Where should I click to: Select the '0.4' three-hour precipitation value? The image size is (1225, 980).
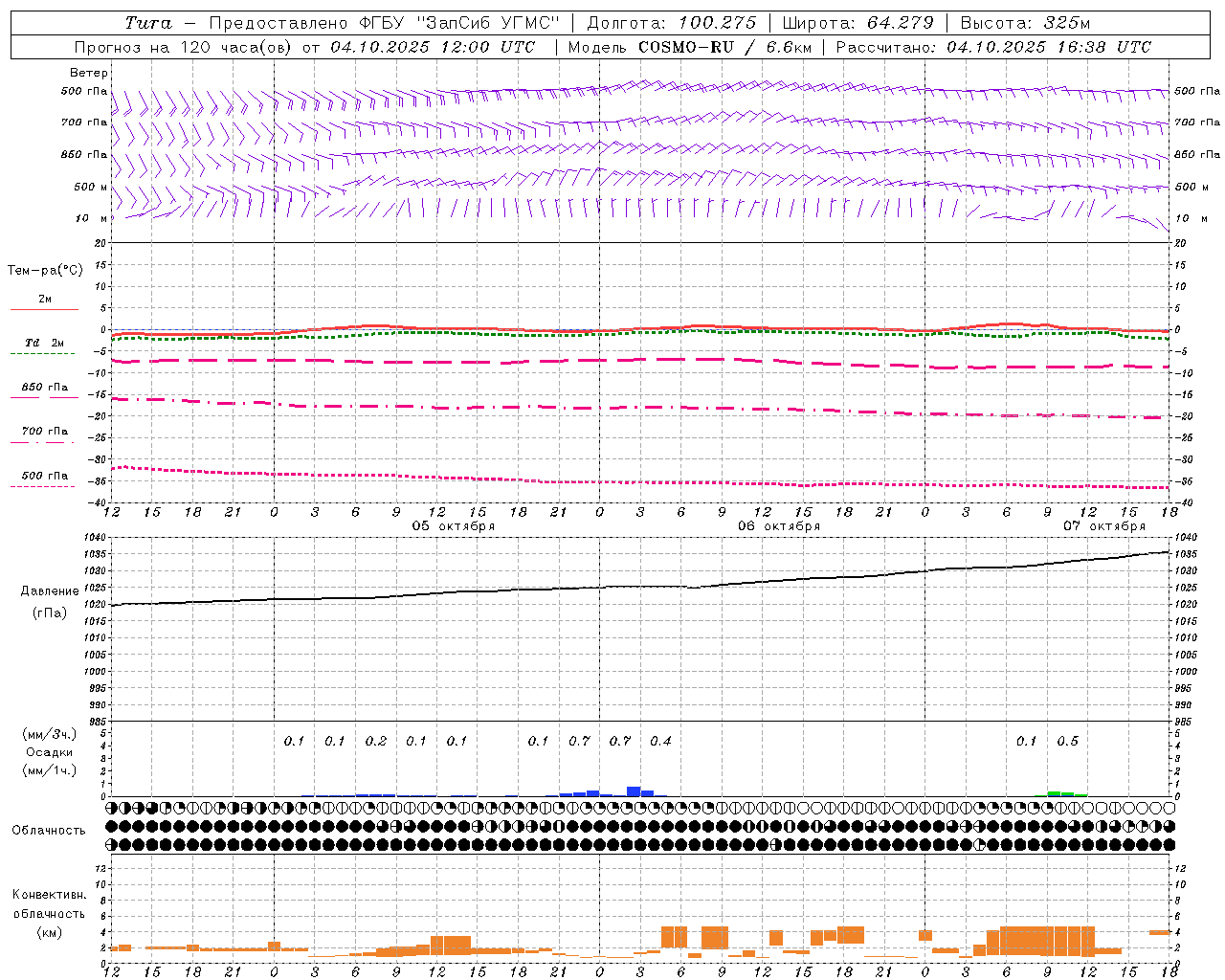[660, 741]
